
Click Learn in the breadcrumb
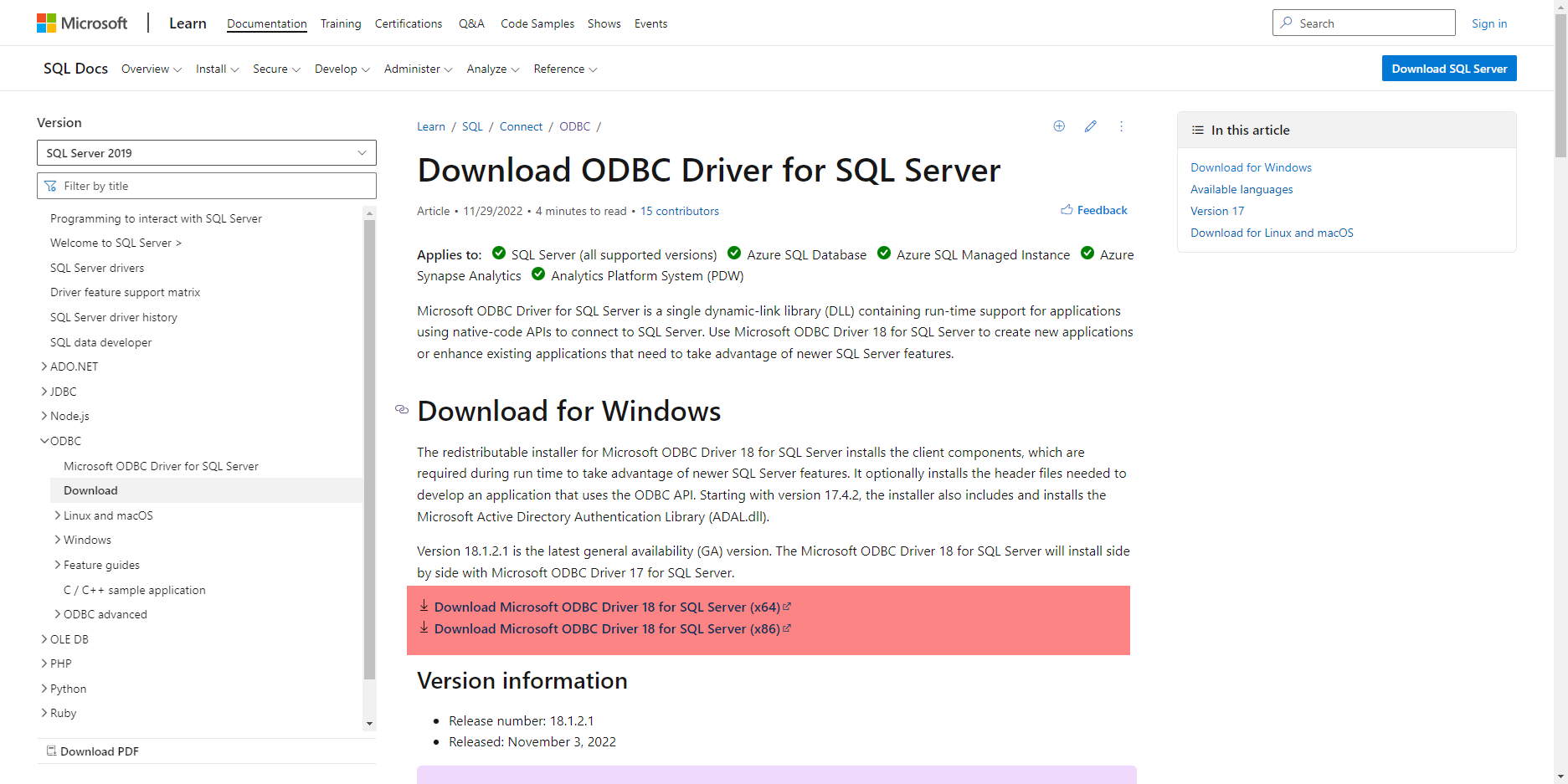[431, 126]
